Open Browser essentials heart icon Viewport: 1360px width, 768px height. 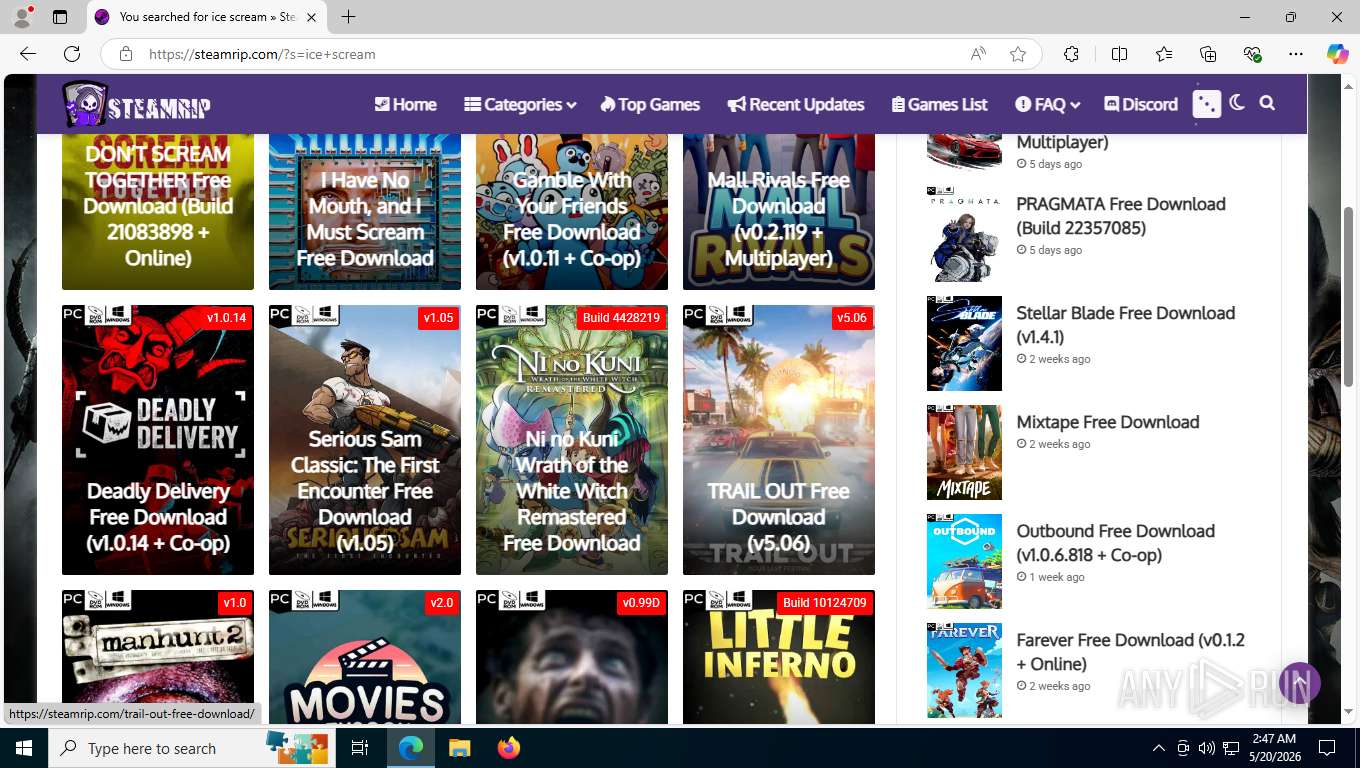[x=1252, y=54]
